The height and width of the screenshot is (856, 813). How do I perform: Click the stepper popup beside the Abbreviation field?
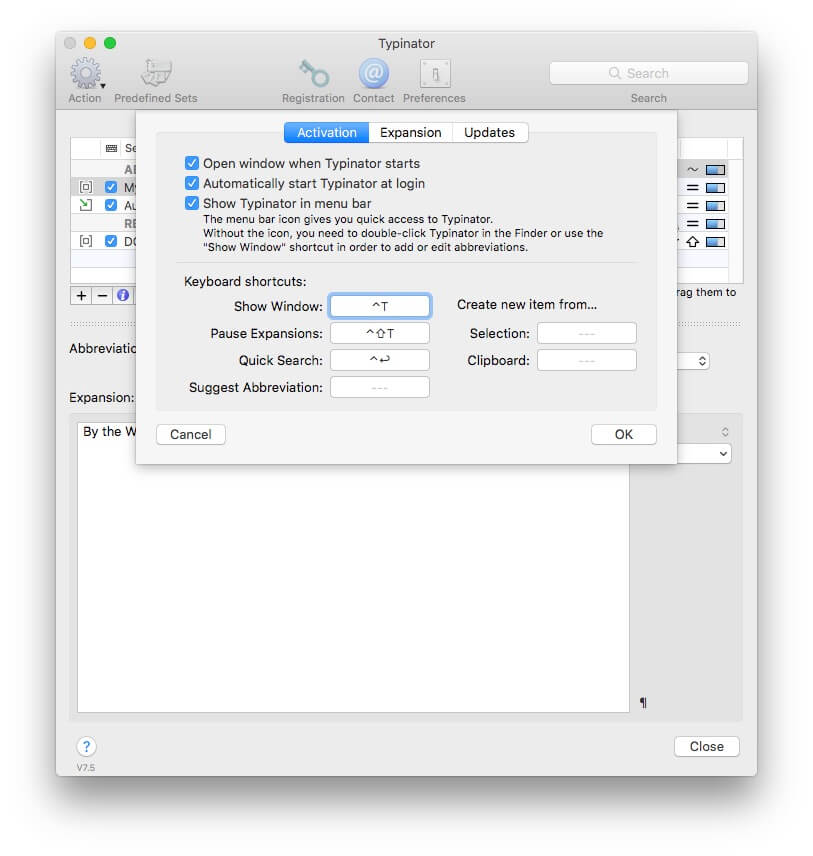click(702, 361)
